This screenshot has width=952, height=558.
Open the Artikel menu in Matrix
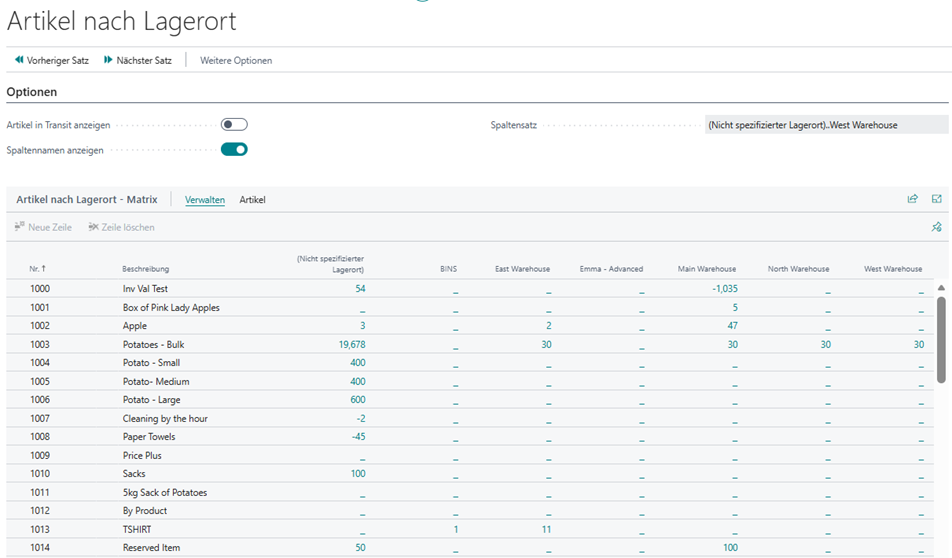tap(252, 200)
